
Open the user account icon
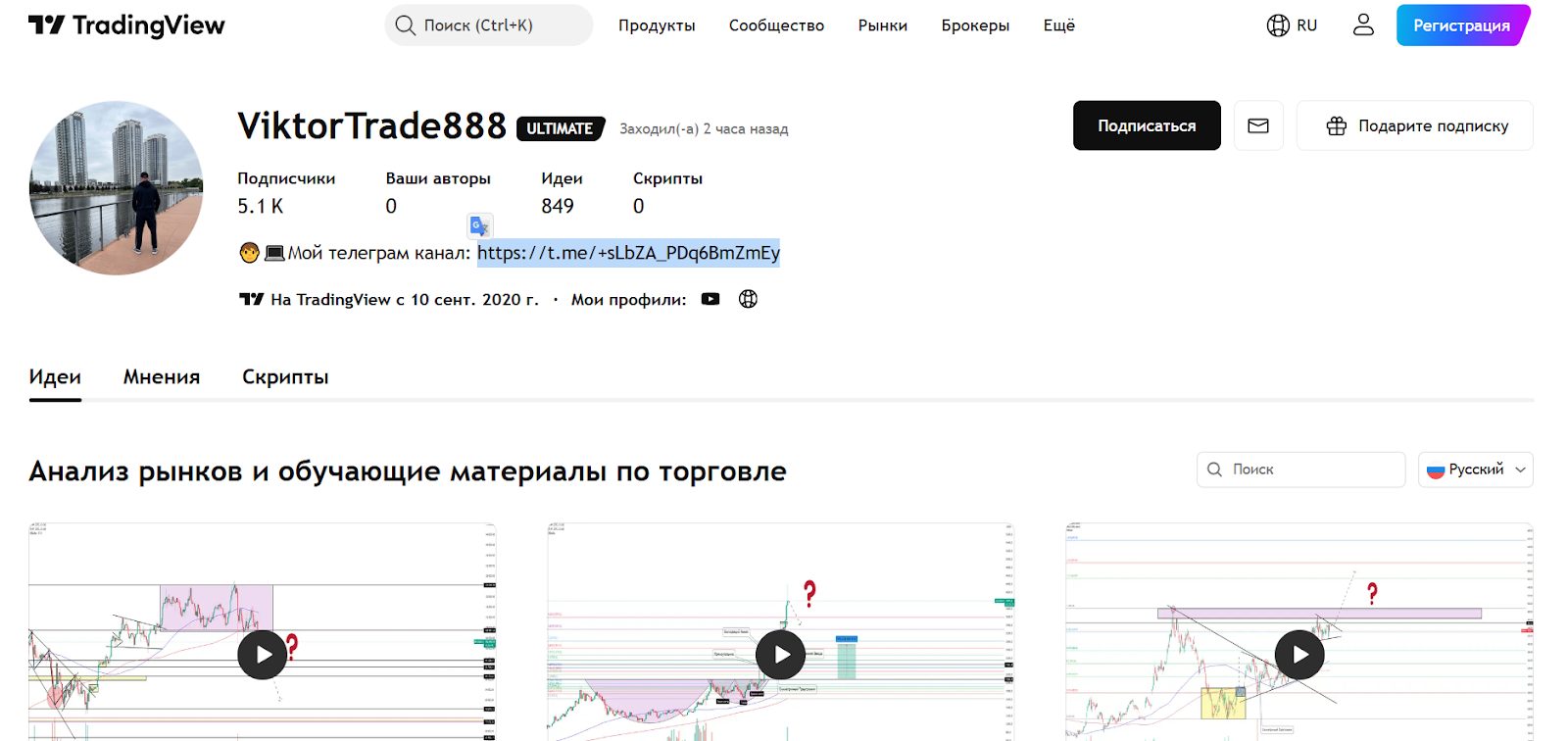[x=1363, y=25]
